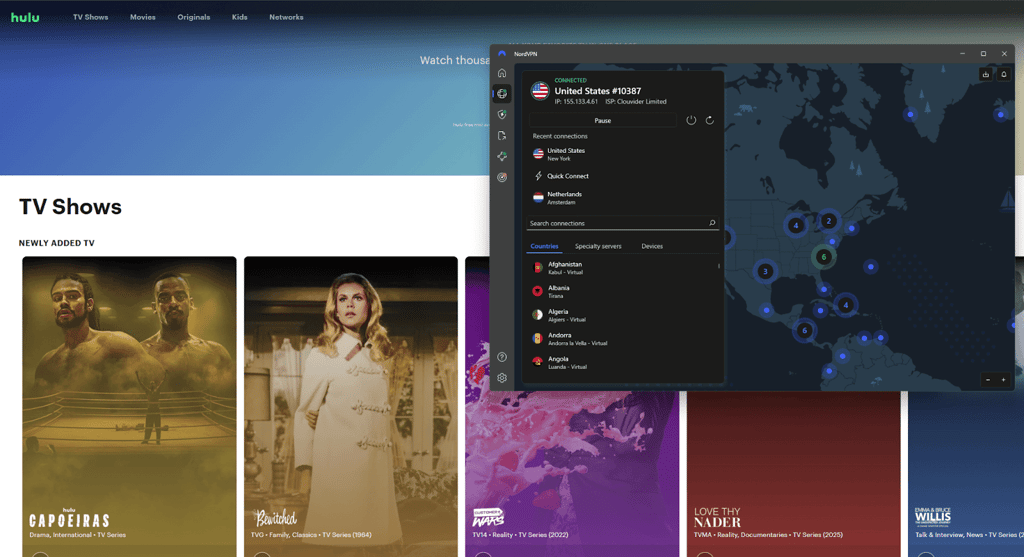Click the Hulu logo

tap(25, 18)
